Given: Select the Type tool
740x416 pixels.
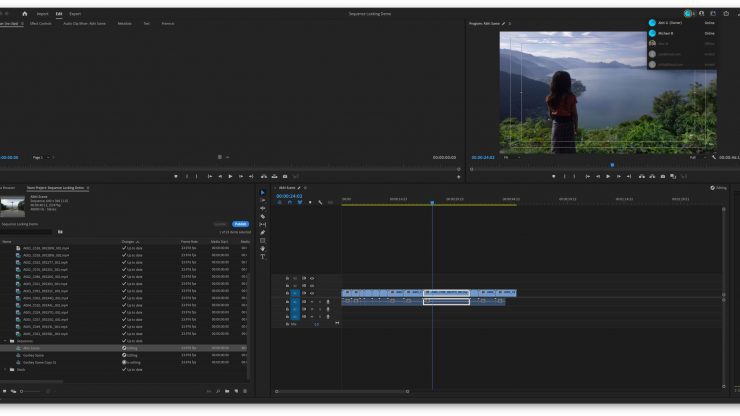Looking at the screenshot, I should coord(263,256).
